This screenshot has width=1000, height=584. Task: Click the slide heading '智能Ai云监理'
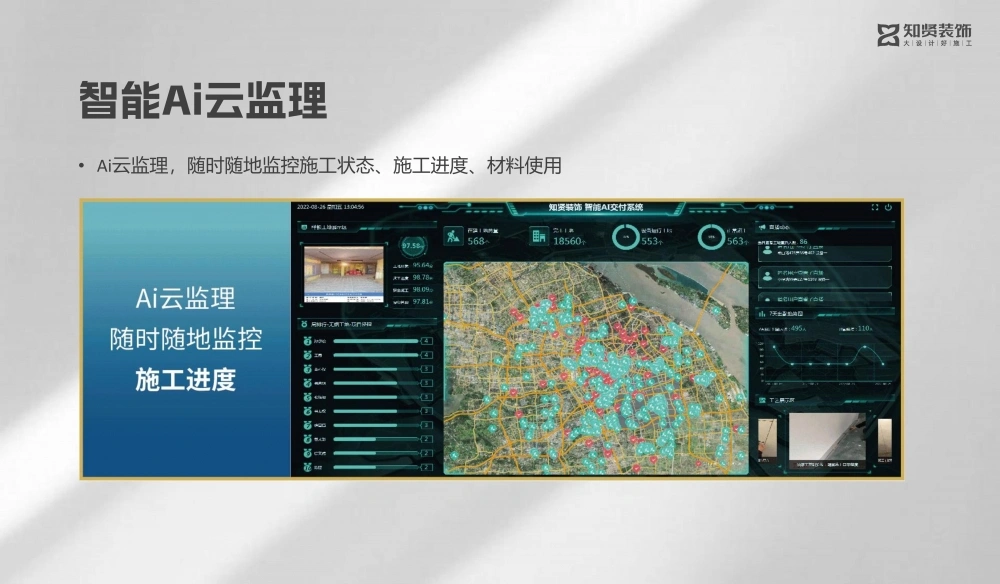coord(203,100)
